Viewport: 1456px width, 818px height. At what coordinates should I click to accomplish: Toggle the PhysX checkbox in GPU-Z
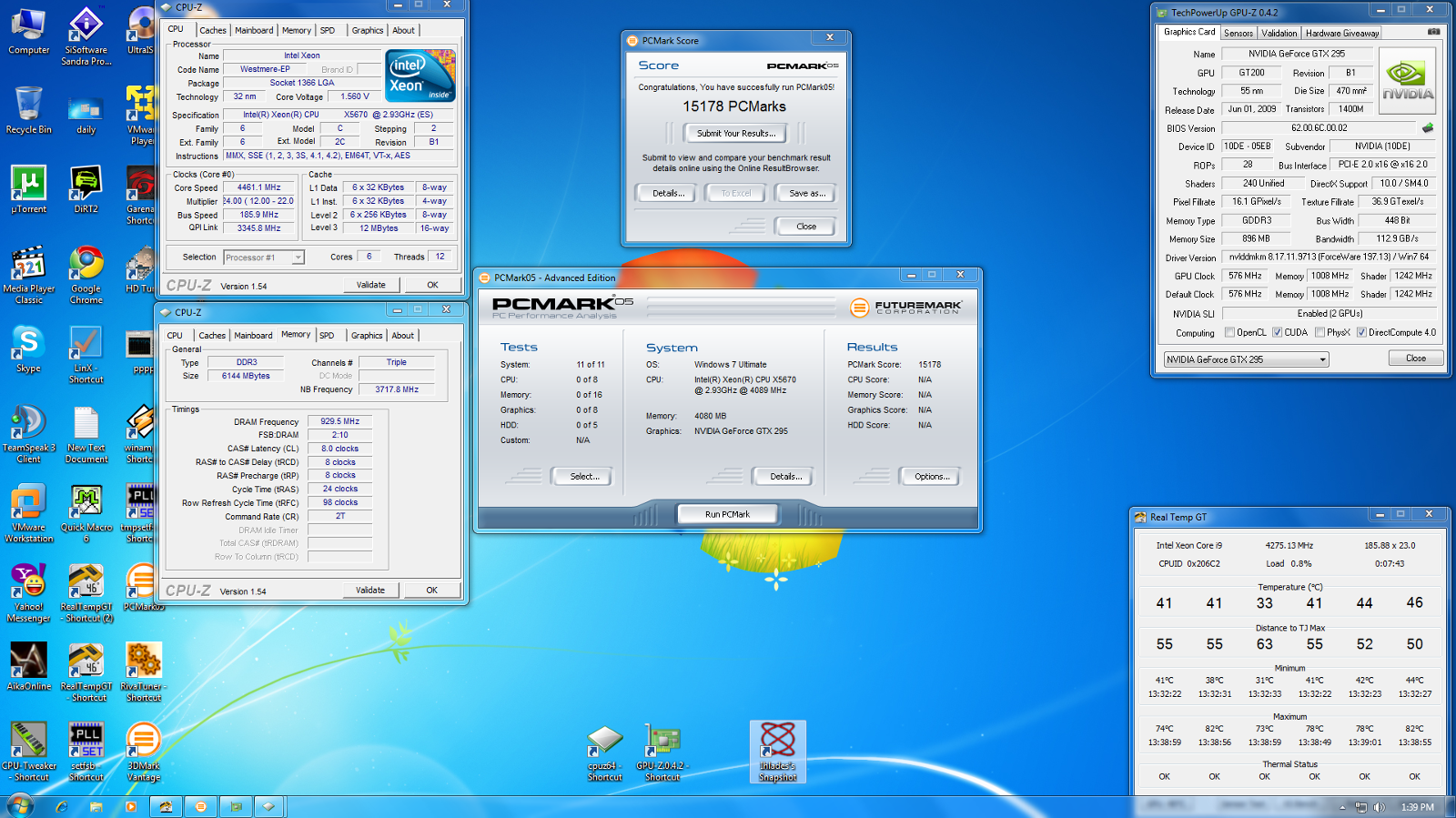[1319, 332]
